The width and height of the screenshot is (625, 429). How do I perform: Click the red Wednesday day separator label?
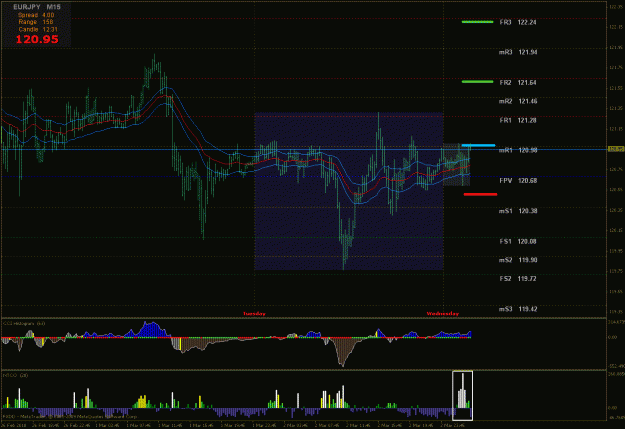pos(442,314)
